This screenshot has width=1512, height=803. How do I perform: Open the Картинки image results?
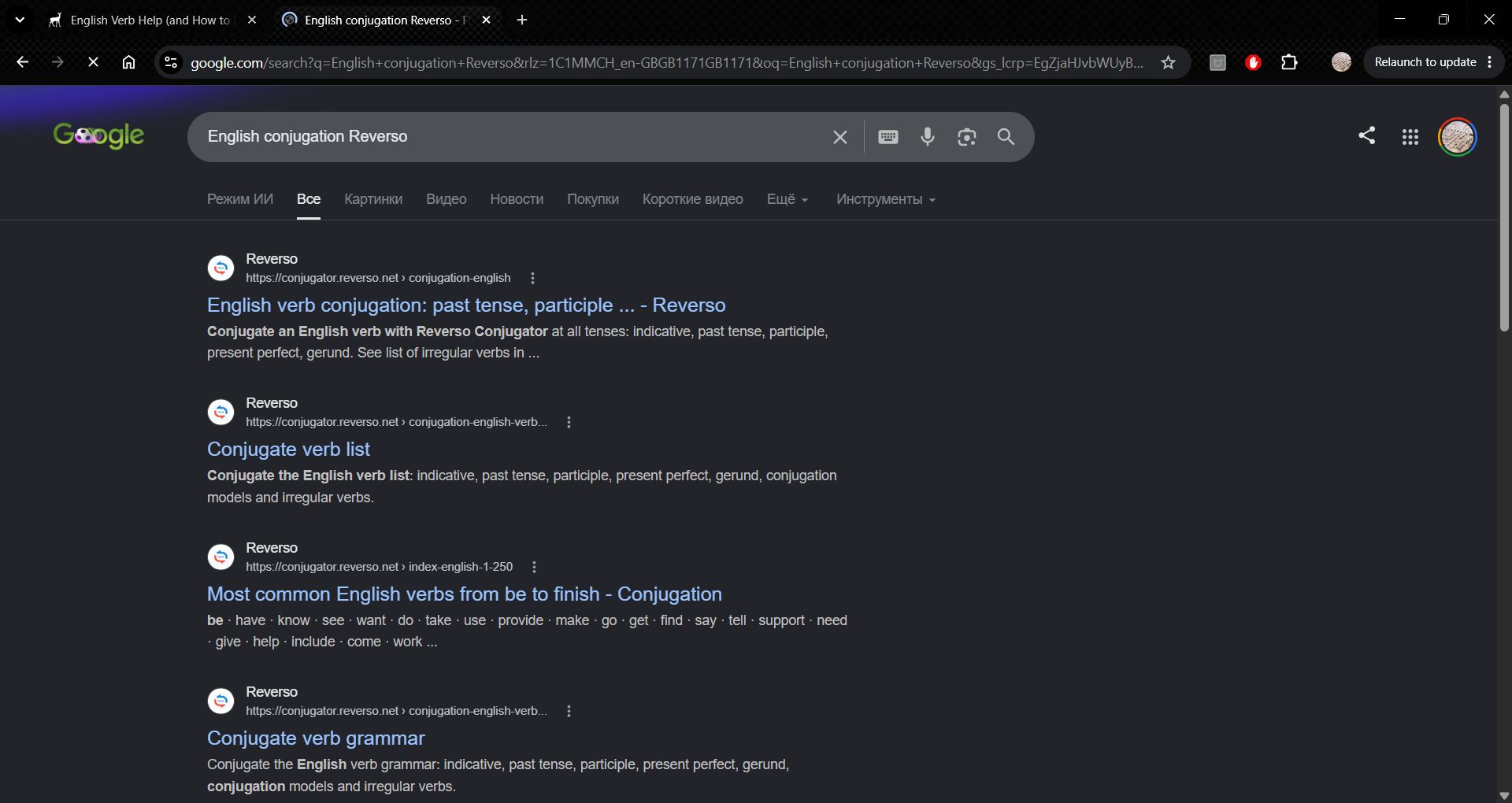click(373, 199)
